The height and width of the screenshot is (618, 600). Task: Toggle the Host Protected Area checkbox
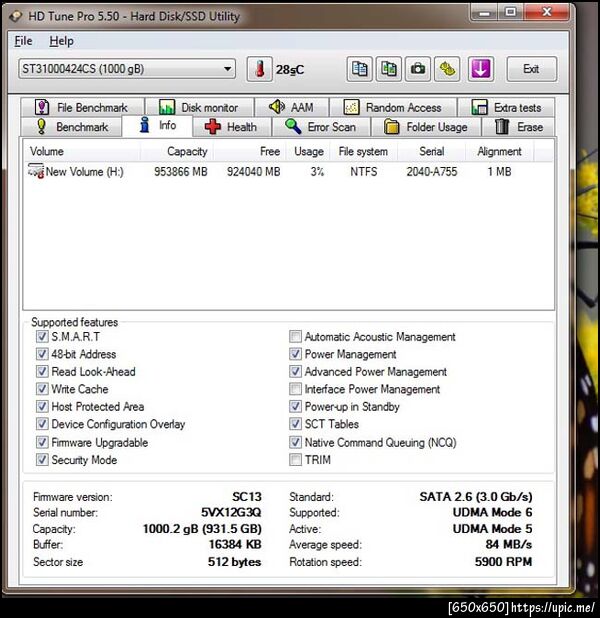tap(42, 406)
